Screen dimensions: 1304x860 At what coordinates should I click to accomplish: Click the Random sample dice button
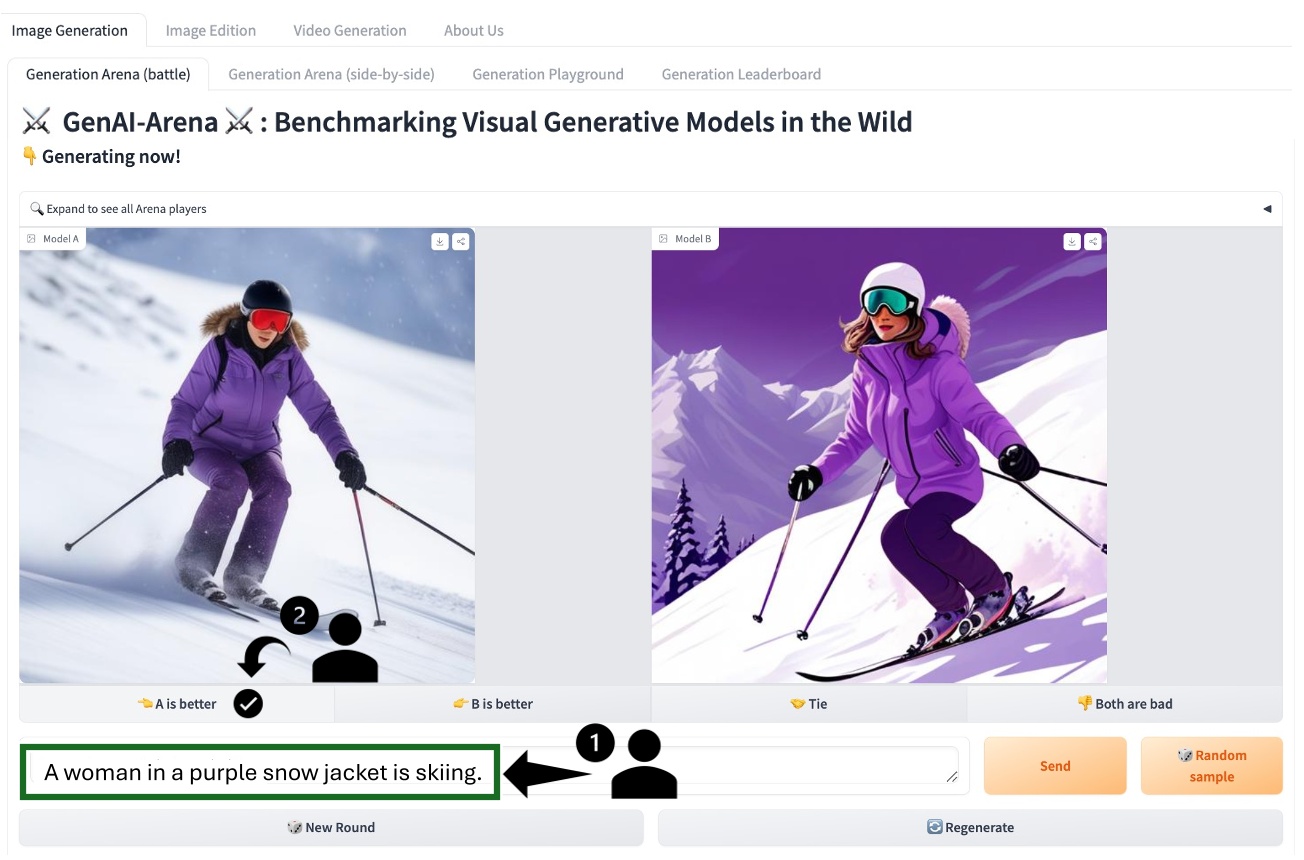pos(1211,766)
